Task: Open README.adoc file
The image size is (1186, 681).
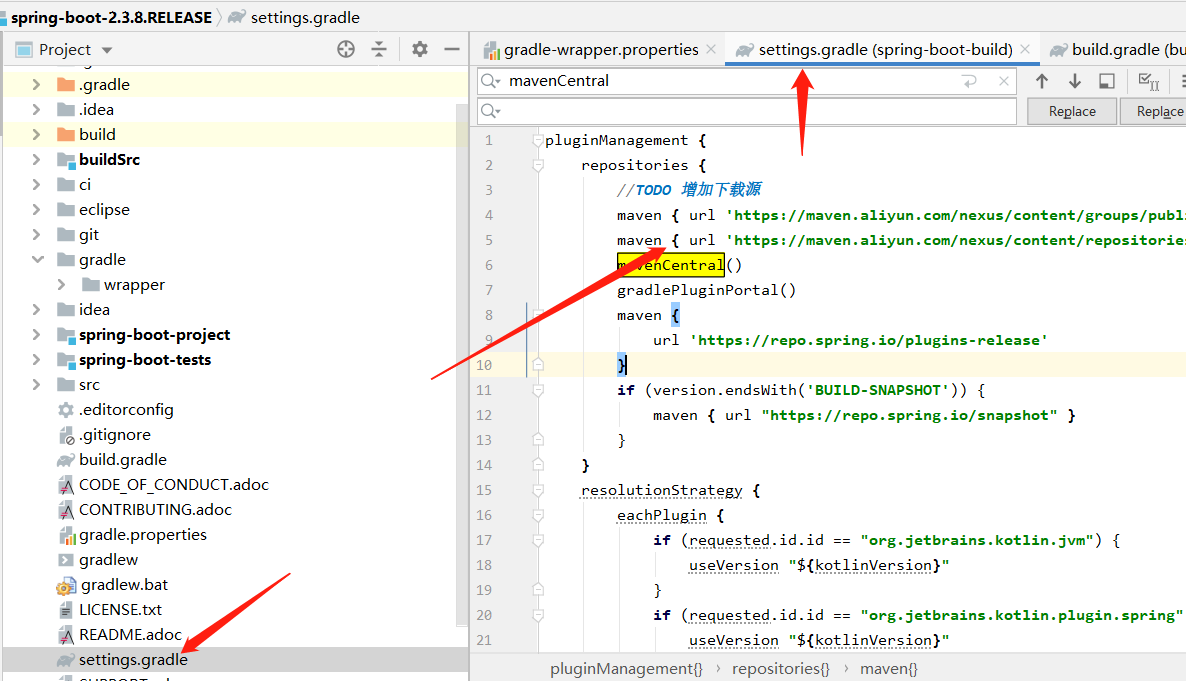Action: point(130,634)
